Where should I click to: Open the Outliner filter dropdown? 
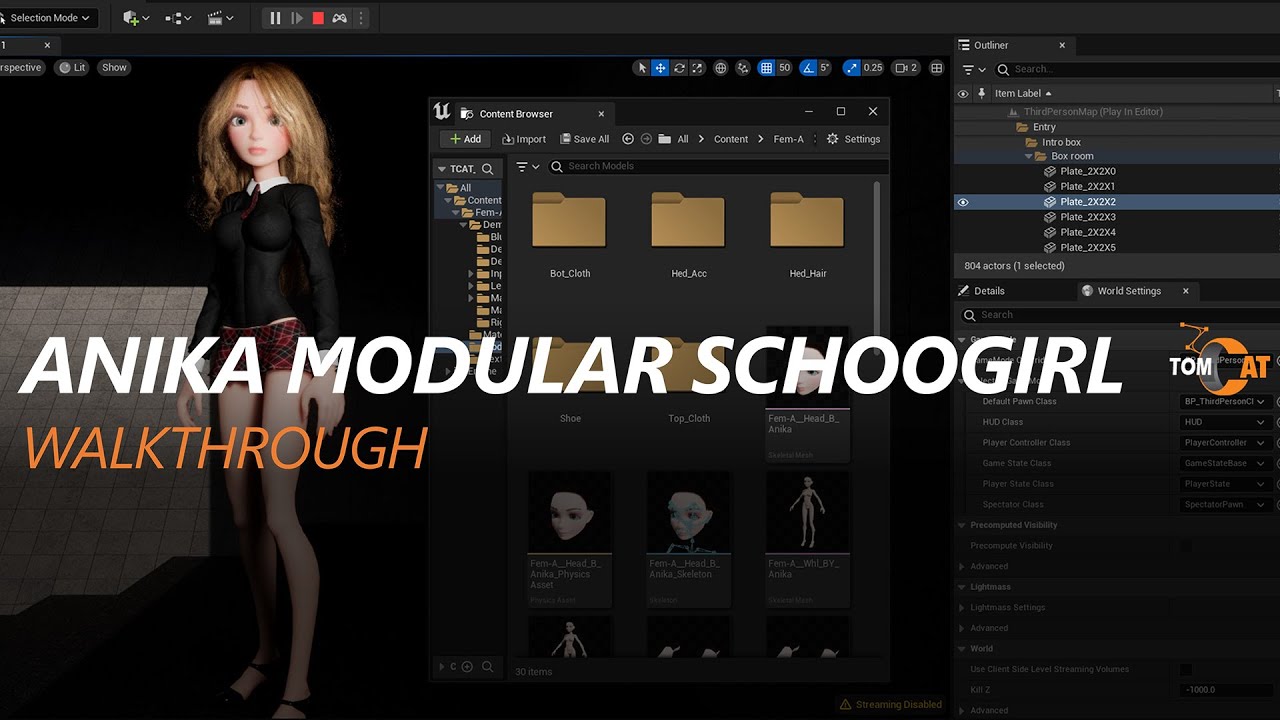point(974,69)
